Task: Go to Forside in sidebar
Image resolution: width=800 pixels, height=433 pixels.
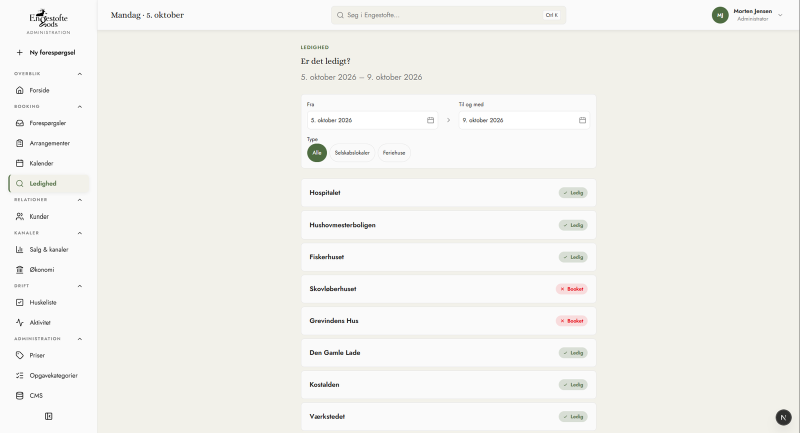Action: pyautogui.click(x=48, y=90)
